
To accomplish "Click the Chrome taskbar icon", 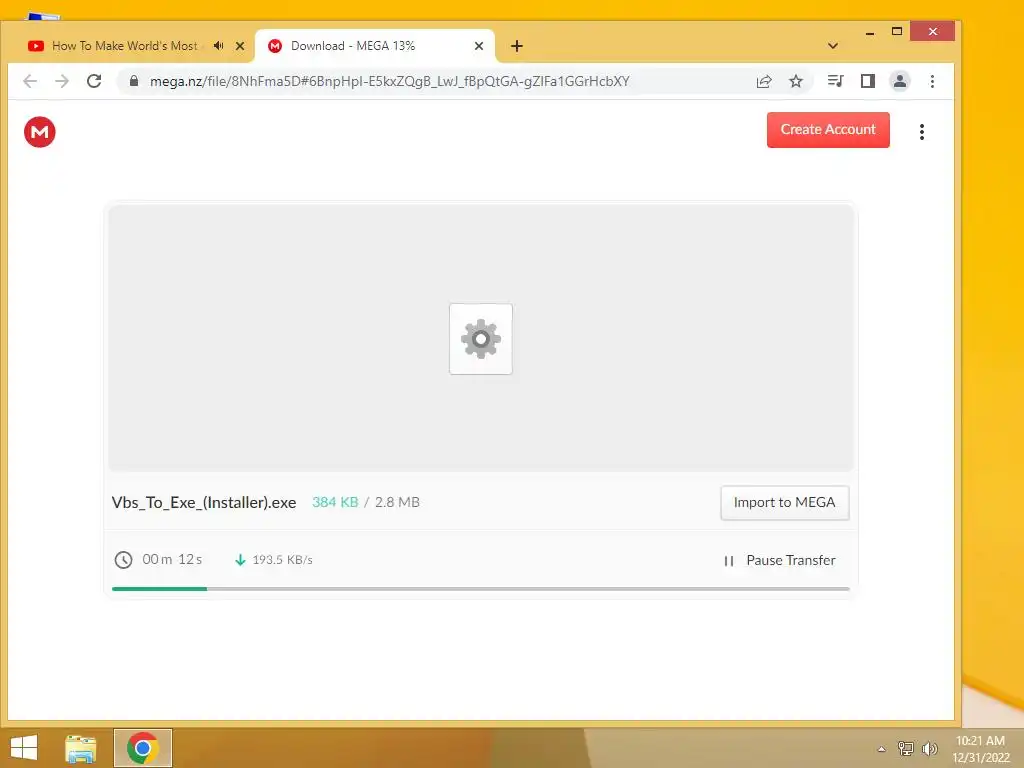I will [143, 748].
